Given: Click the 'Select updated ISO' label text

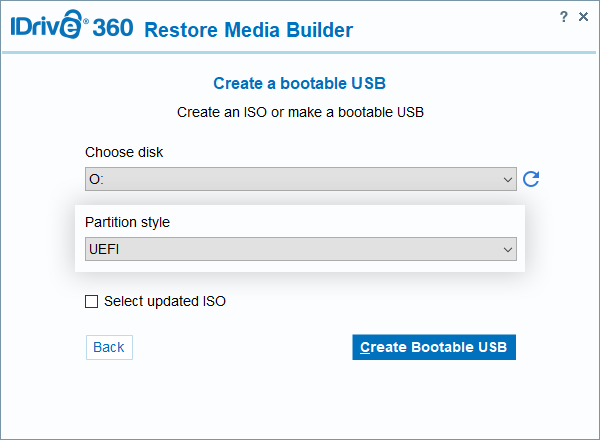Looking at the screenshot, I should coord(165,301).
